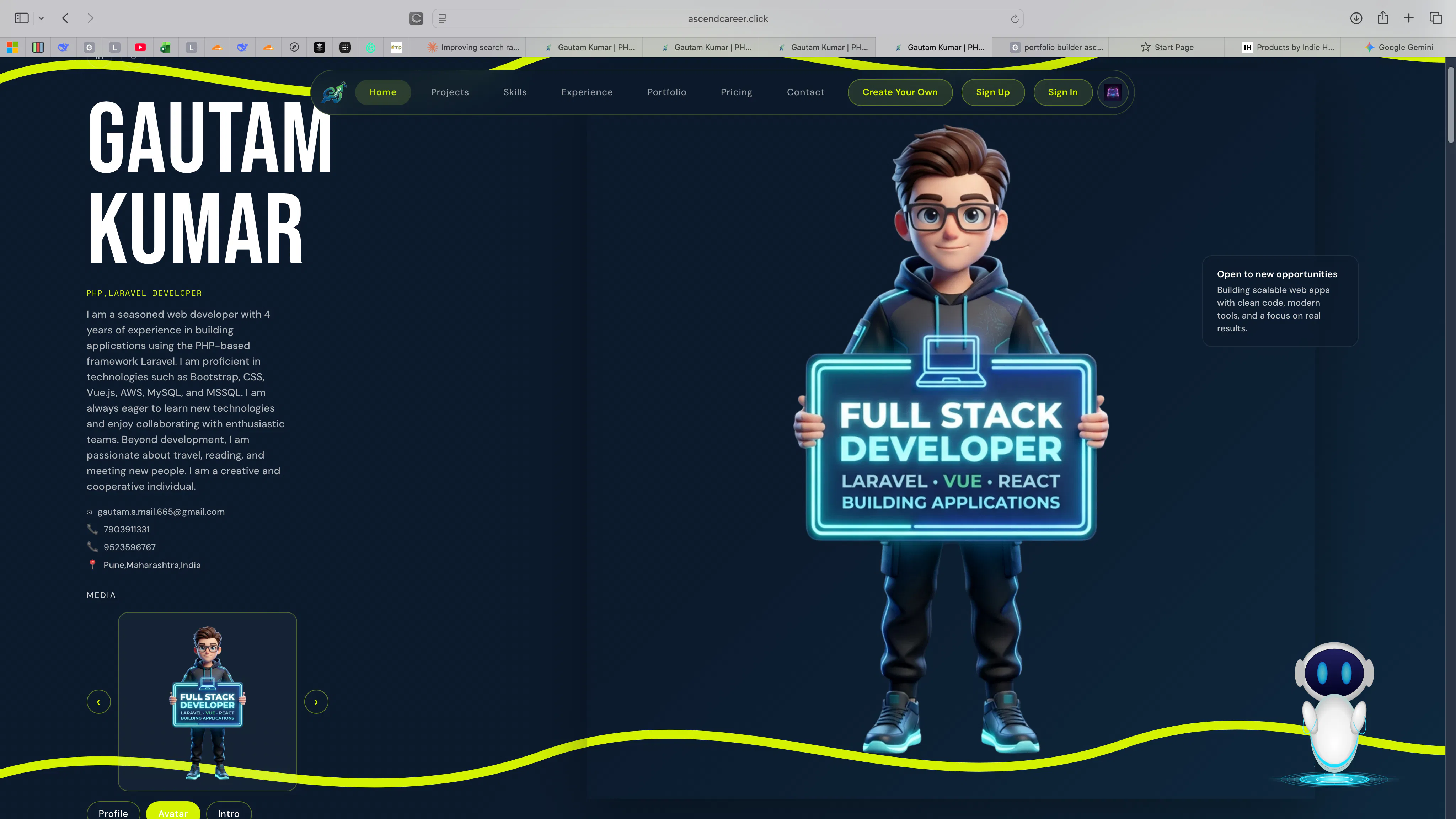Image resolution: width=1456 pixels, height=819 pixels.
Task: Go forward to the next page
Action: point(90,18)
